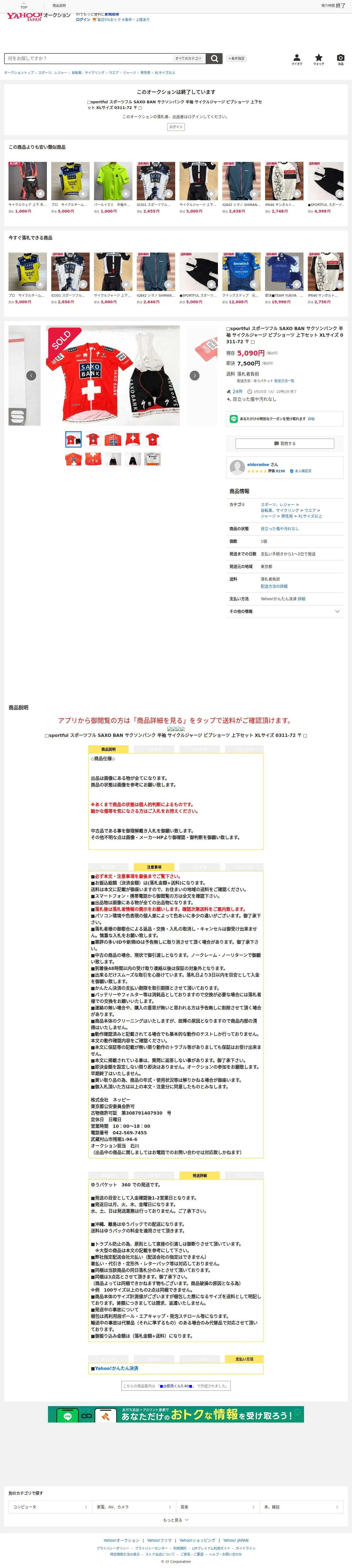The image size is (352, 1568).
Task: Select 支払い方法 tab in description
Action: 244,1359
